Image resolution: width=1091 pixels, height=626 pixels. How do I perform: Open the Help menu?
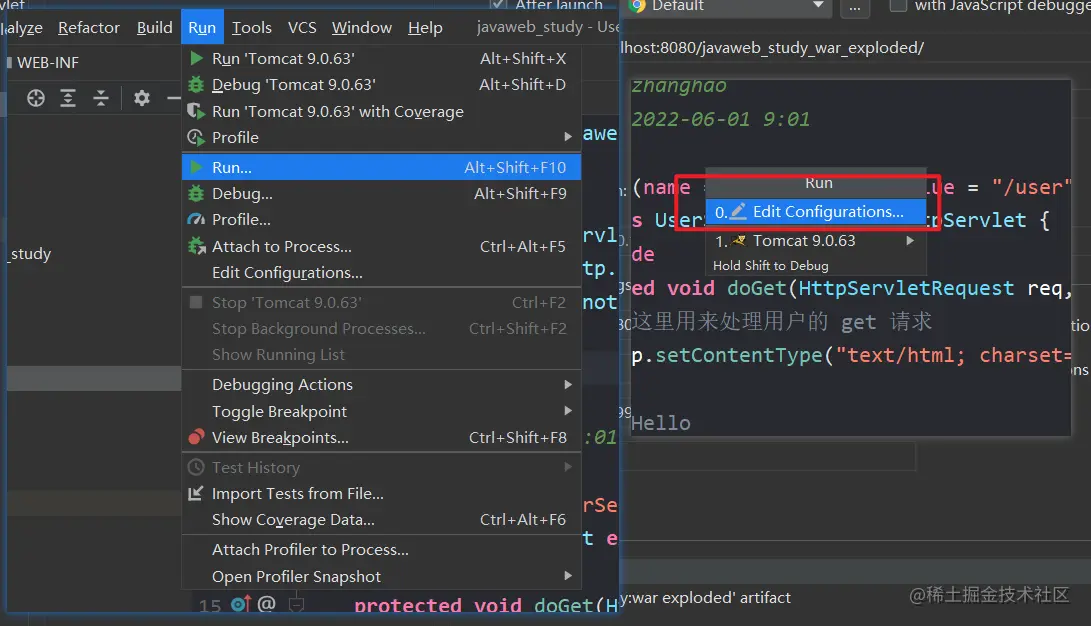pos(425,28)
